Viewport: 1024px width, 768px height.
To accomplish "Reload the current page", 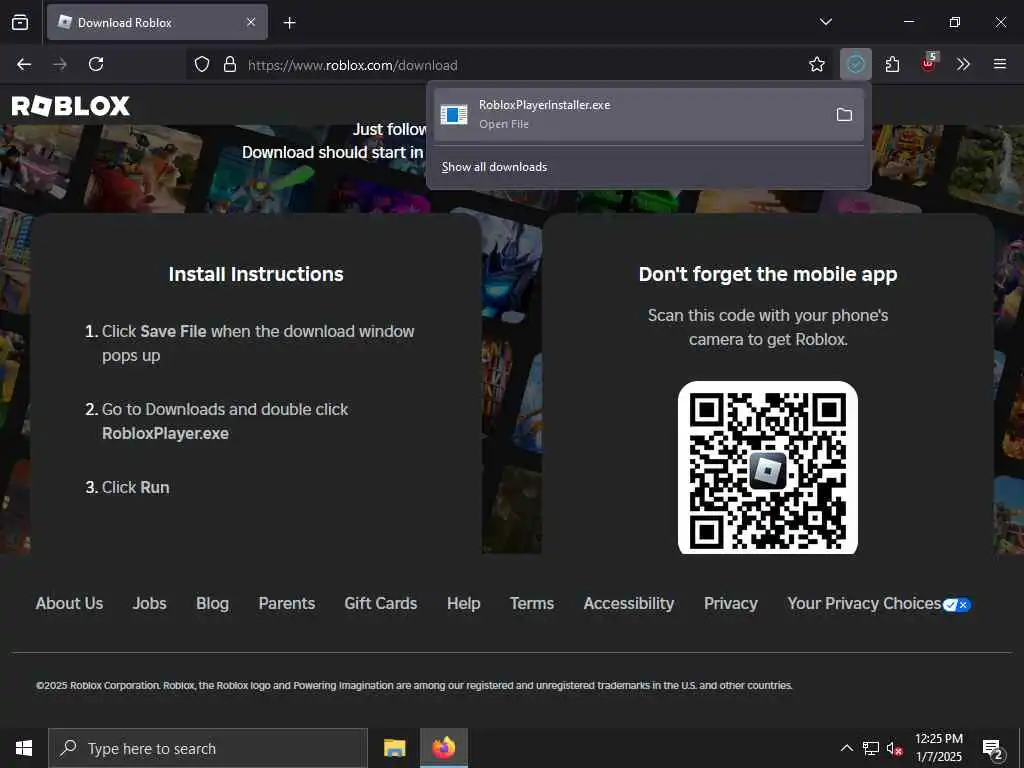I will pyautogui.click(x=96, y=64).
